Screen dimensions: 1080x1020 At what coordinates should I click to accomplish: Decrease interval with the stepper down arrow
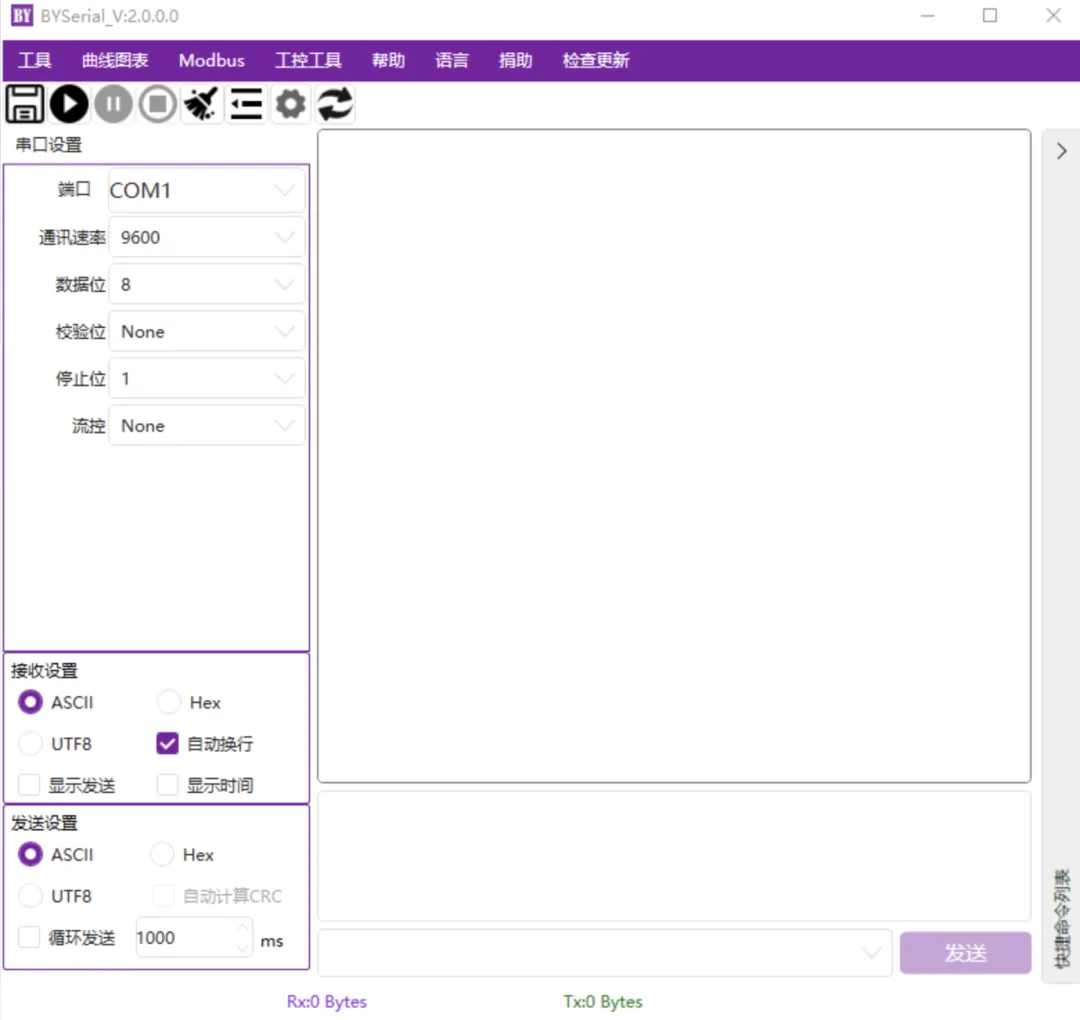click(x=242, y=948)
